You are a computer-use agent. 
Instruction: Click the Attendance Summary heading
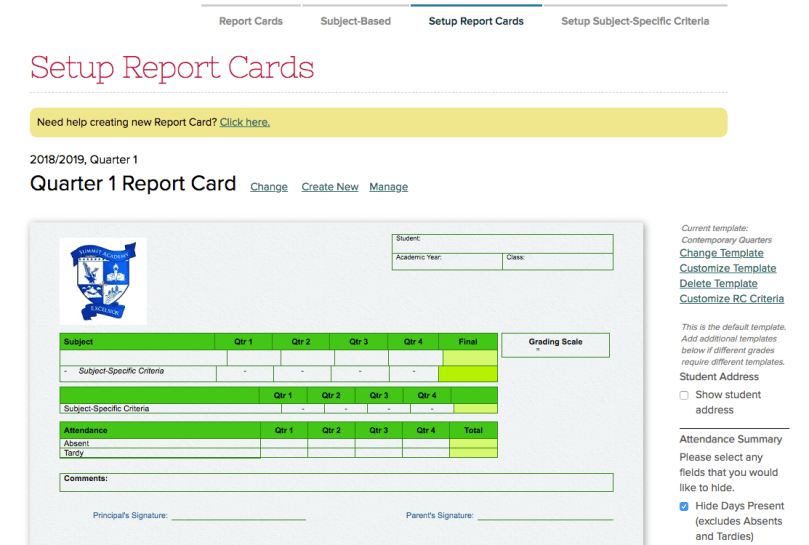[731, 439]
